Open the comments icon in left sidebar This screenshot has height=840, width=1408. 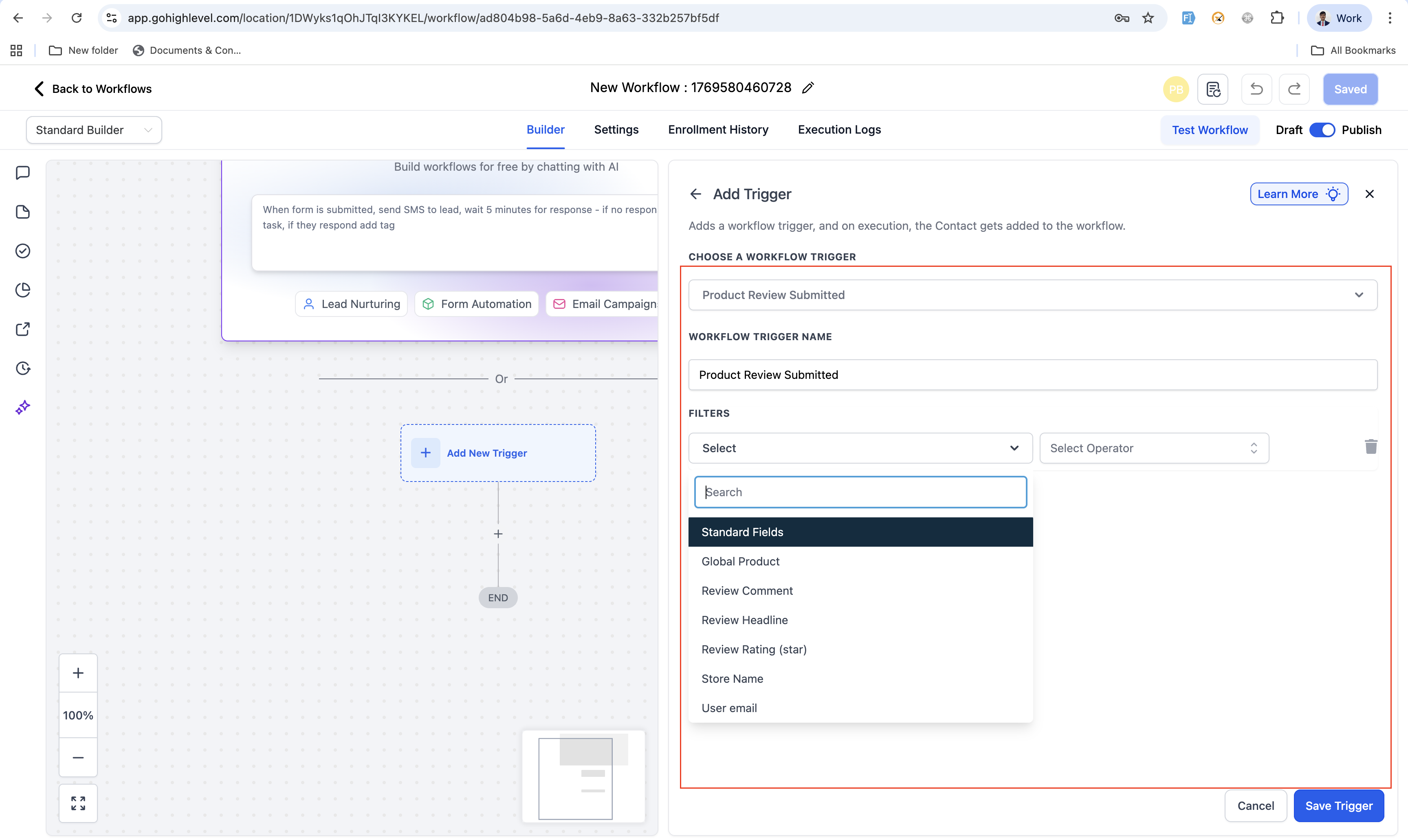[23, 173]
